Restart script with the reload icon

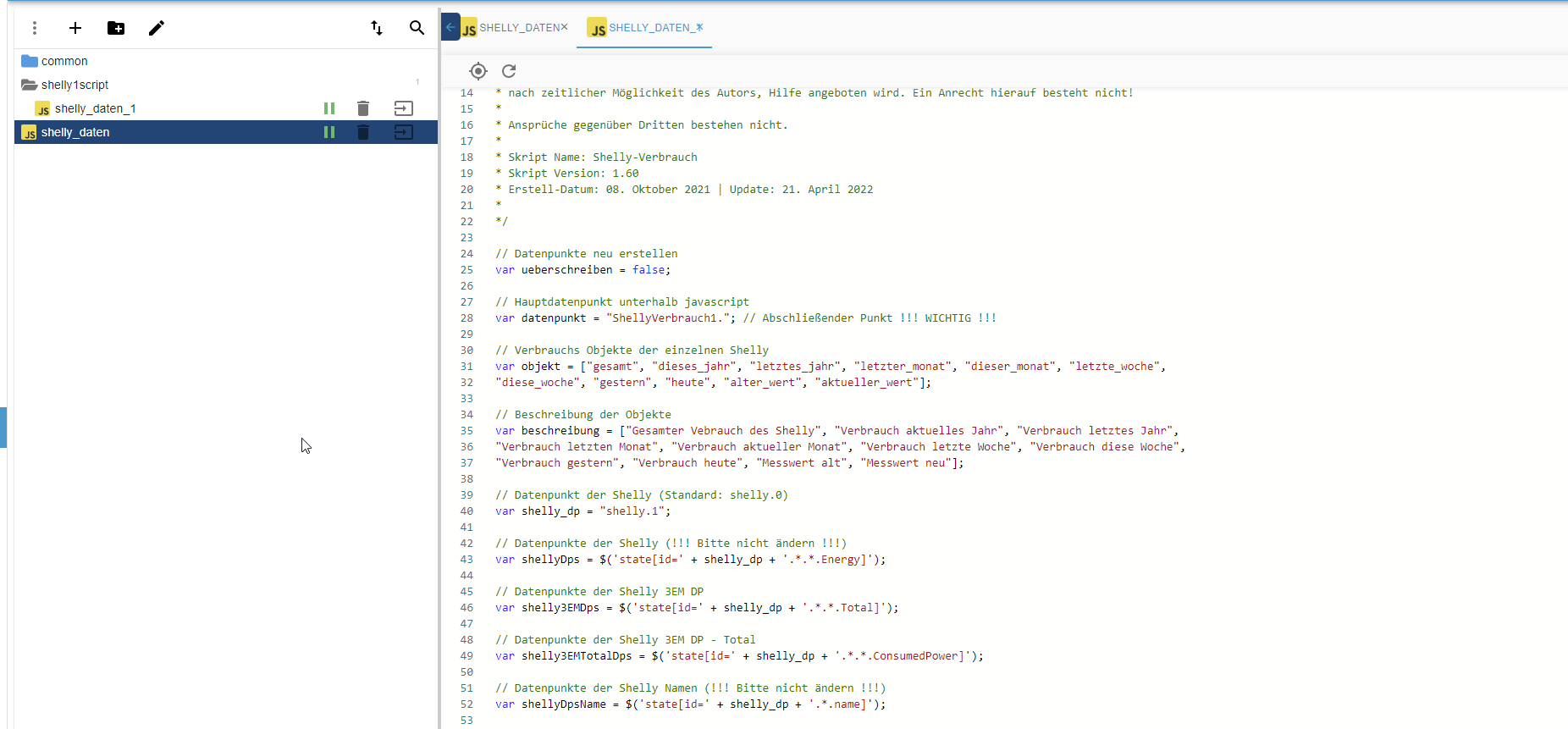pos(509,71)
